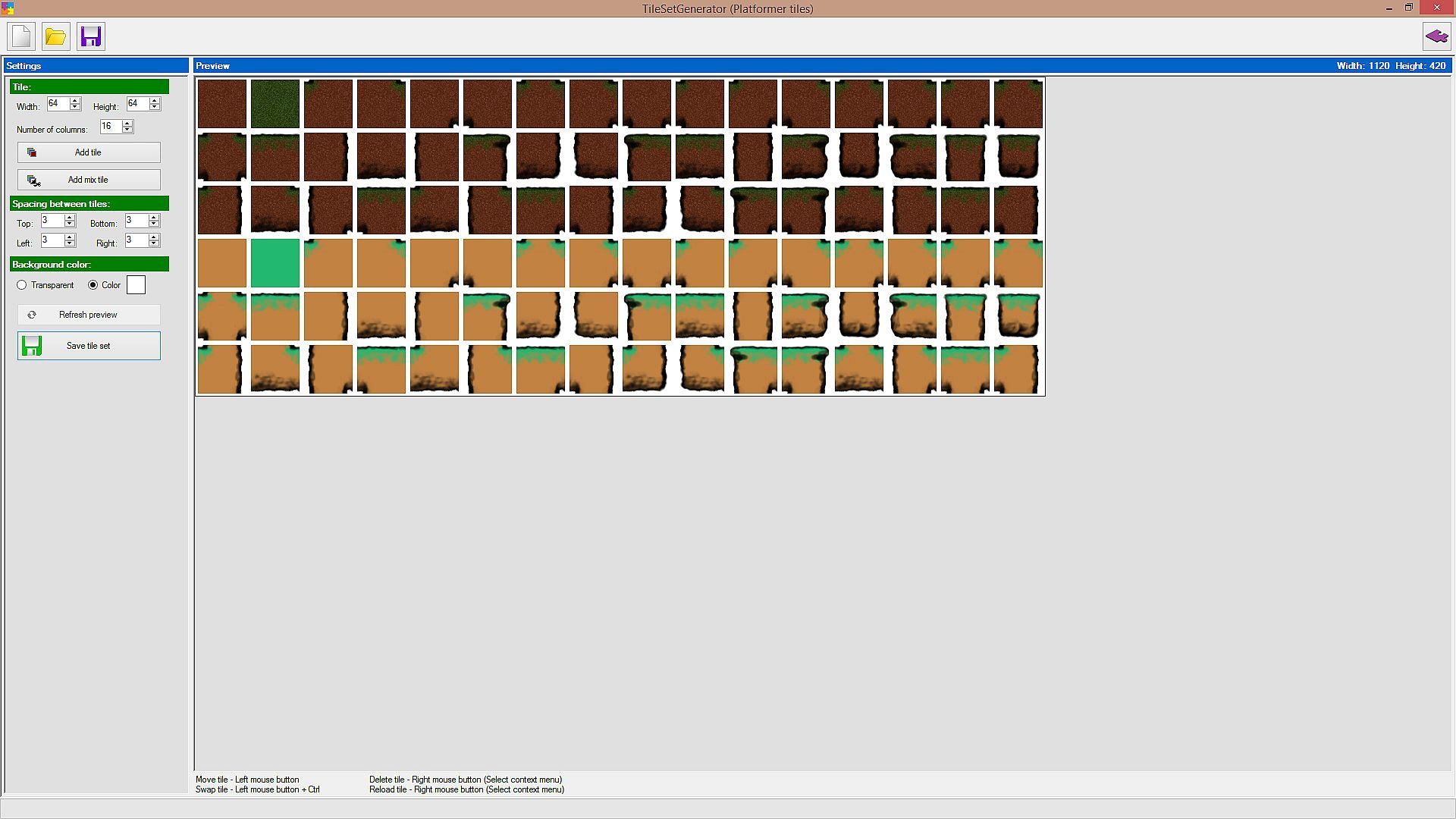Open project with the folder icon
Viewport: 1456px width, 819px height.
point(55,36)
